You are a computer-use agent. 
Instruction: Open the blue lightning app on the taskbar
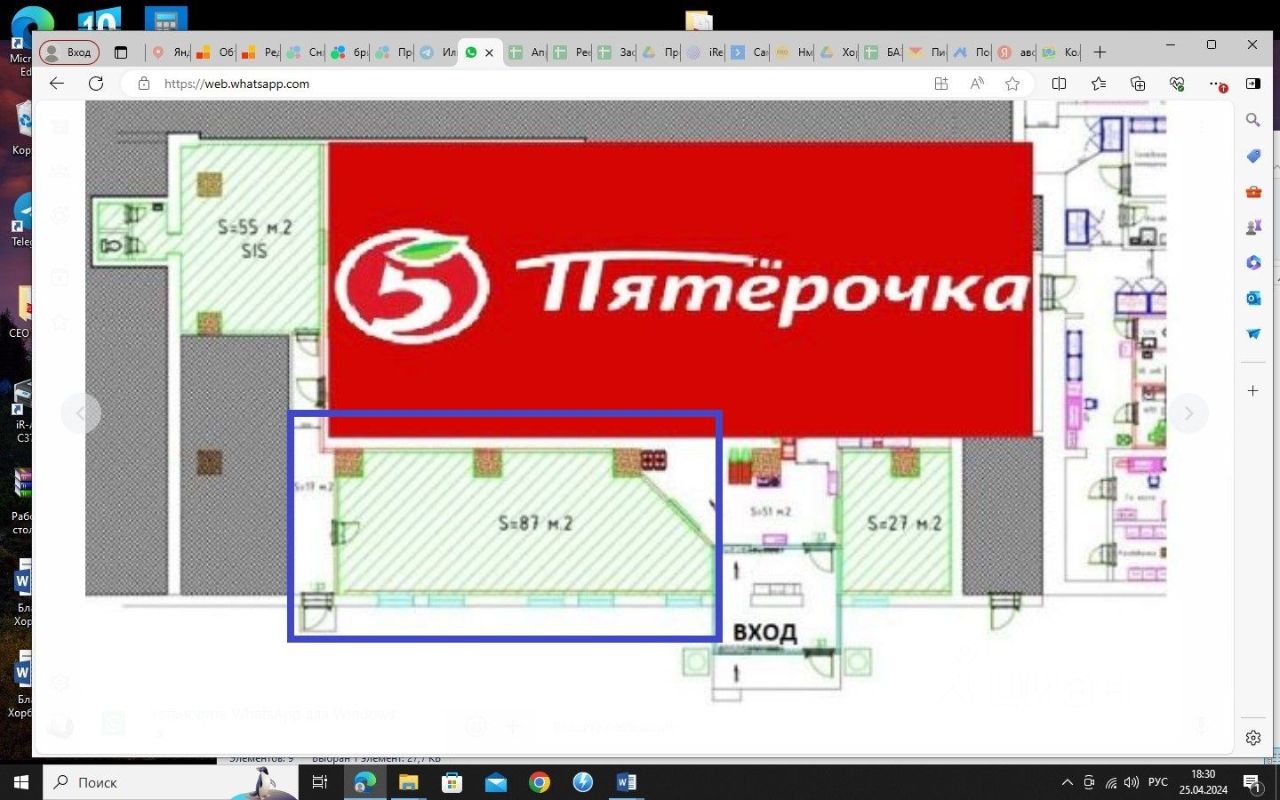tap(583, 782)
